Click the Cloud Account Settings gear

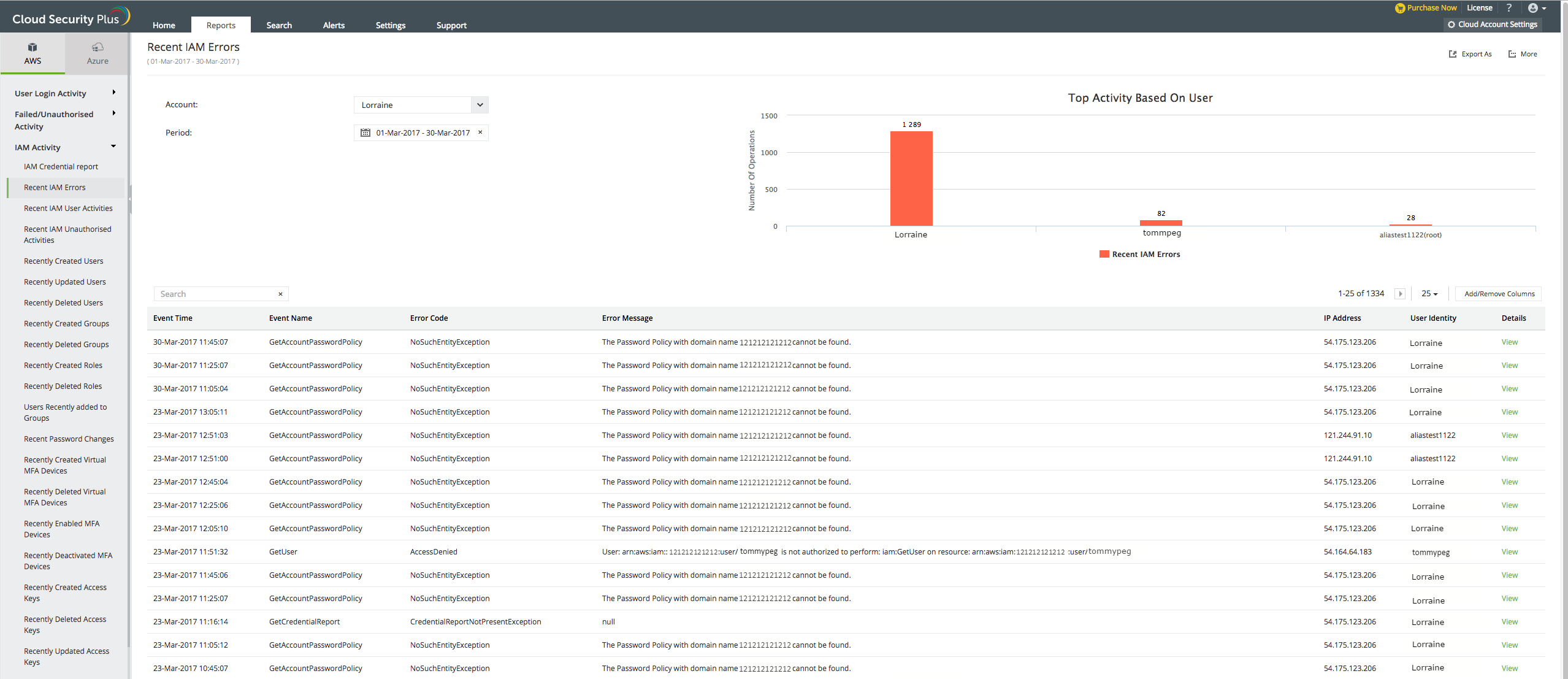coord(1451,25)
